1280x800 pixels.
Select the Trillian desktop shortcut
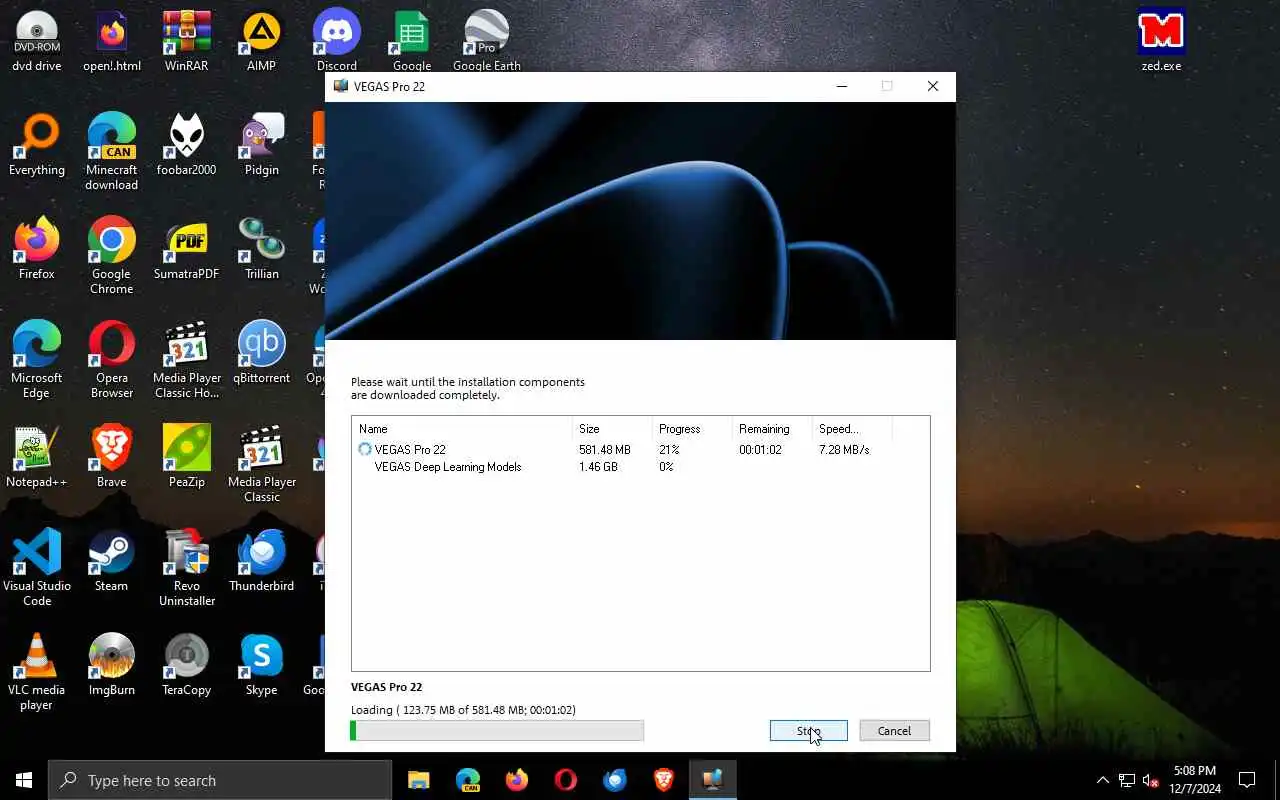(x=262, y=250)
